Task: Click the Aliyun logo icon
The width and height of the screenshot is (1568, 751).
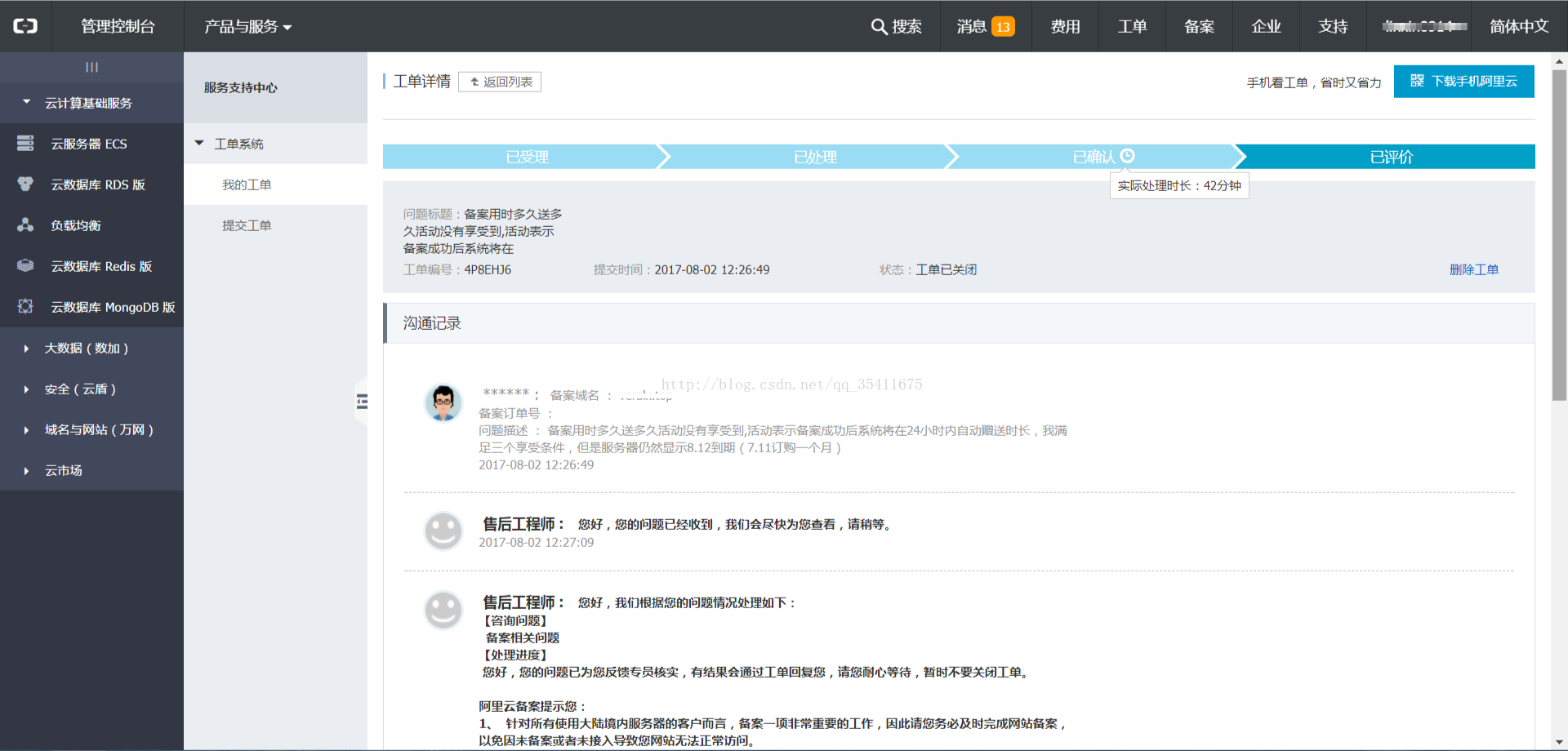Action: tap(25, 26)
